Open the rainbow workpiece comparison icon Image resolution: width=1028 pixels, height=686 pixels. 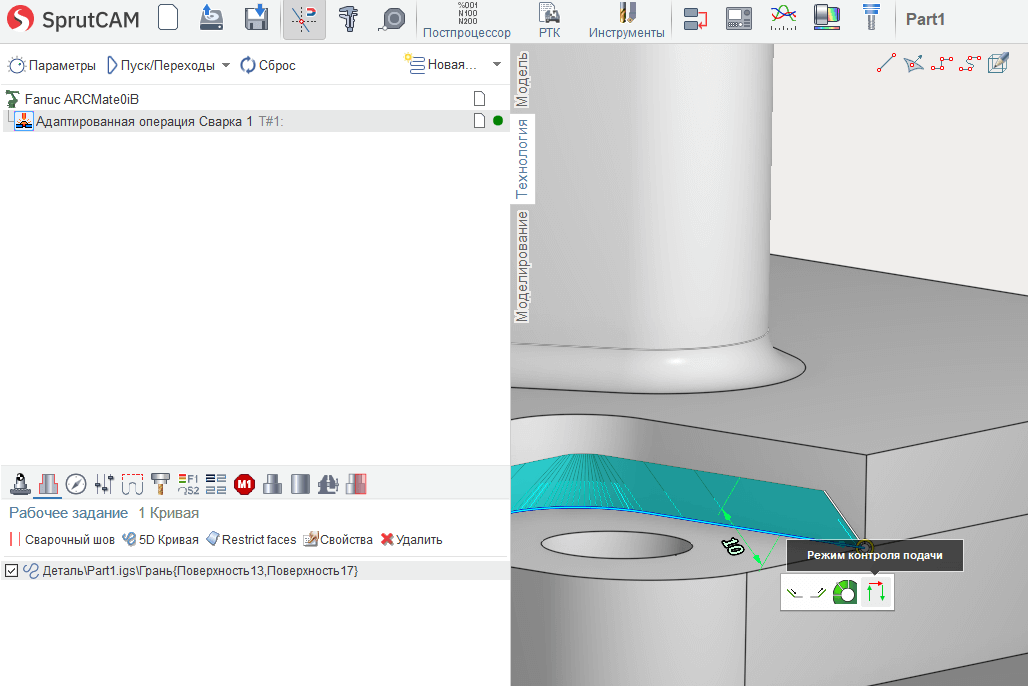click(827, 18)
